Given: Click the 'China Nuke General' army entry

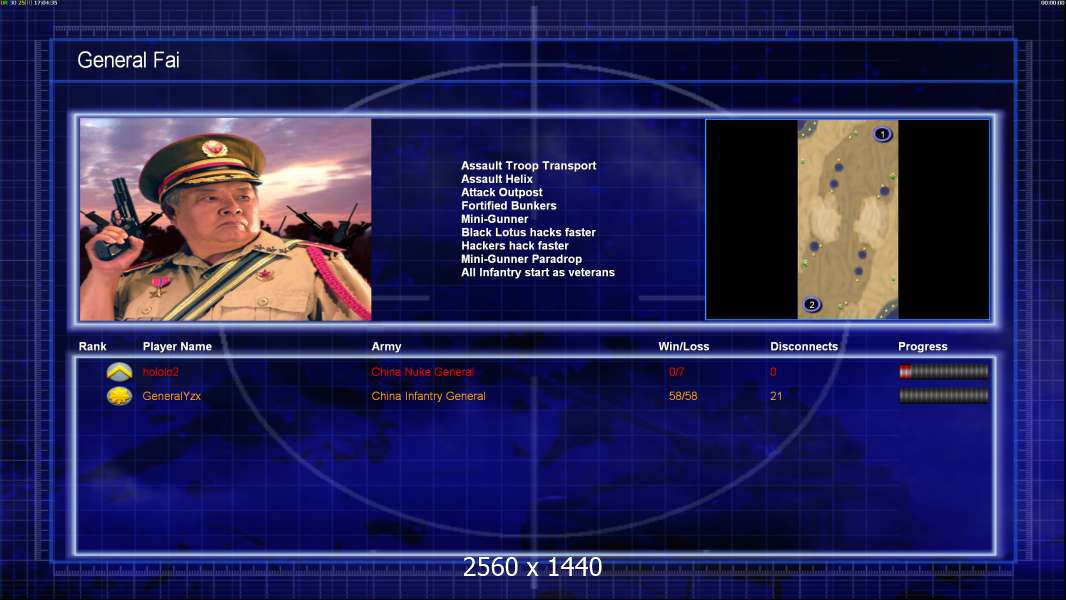Looking at the screenshot, I should click(x=422, y=372).
